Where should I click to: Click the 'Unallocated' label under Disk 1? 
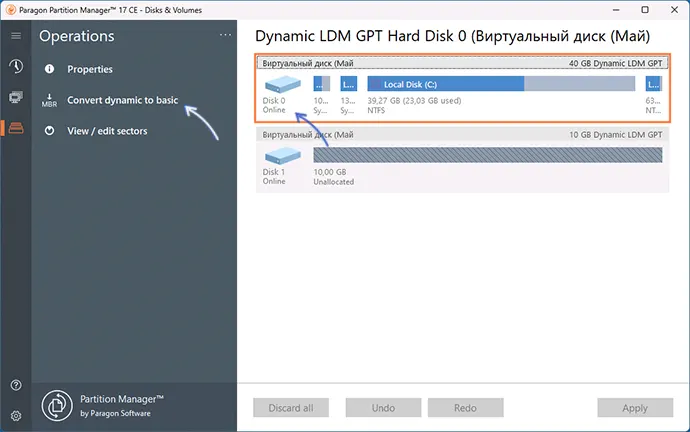[334, 182]
